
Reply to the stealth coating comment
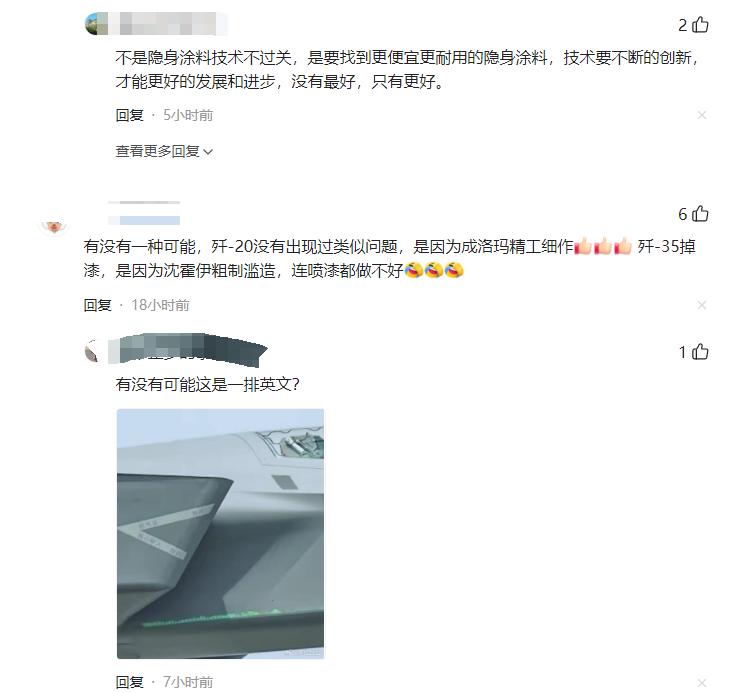pyautogui.click(x=129, y=115)
